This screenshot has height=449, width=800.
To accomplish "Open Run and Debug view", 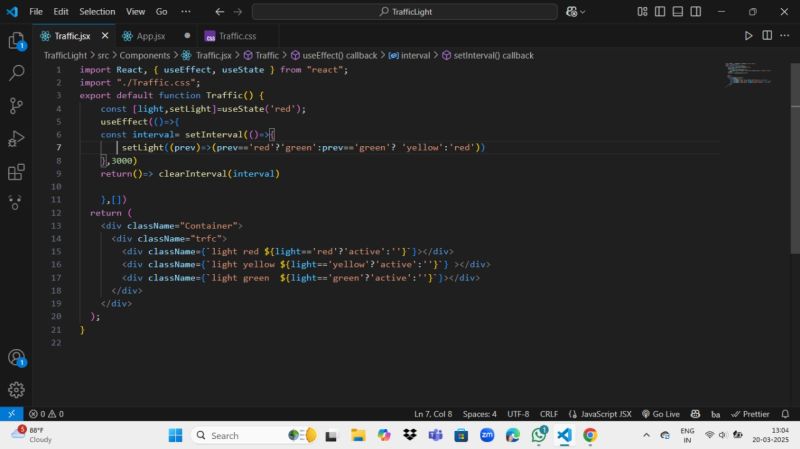I will coord(16,138).
